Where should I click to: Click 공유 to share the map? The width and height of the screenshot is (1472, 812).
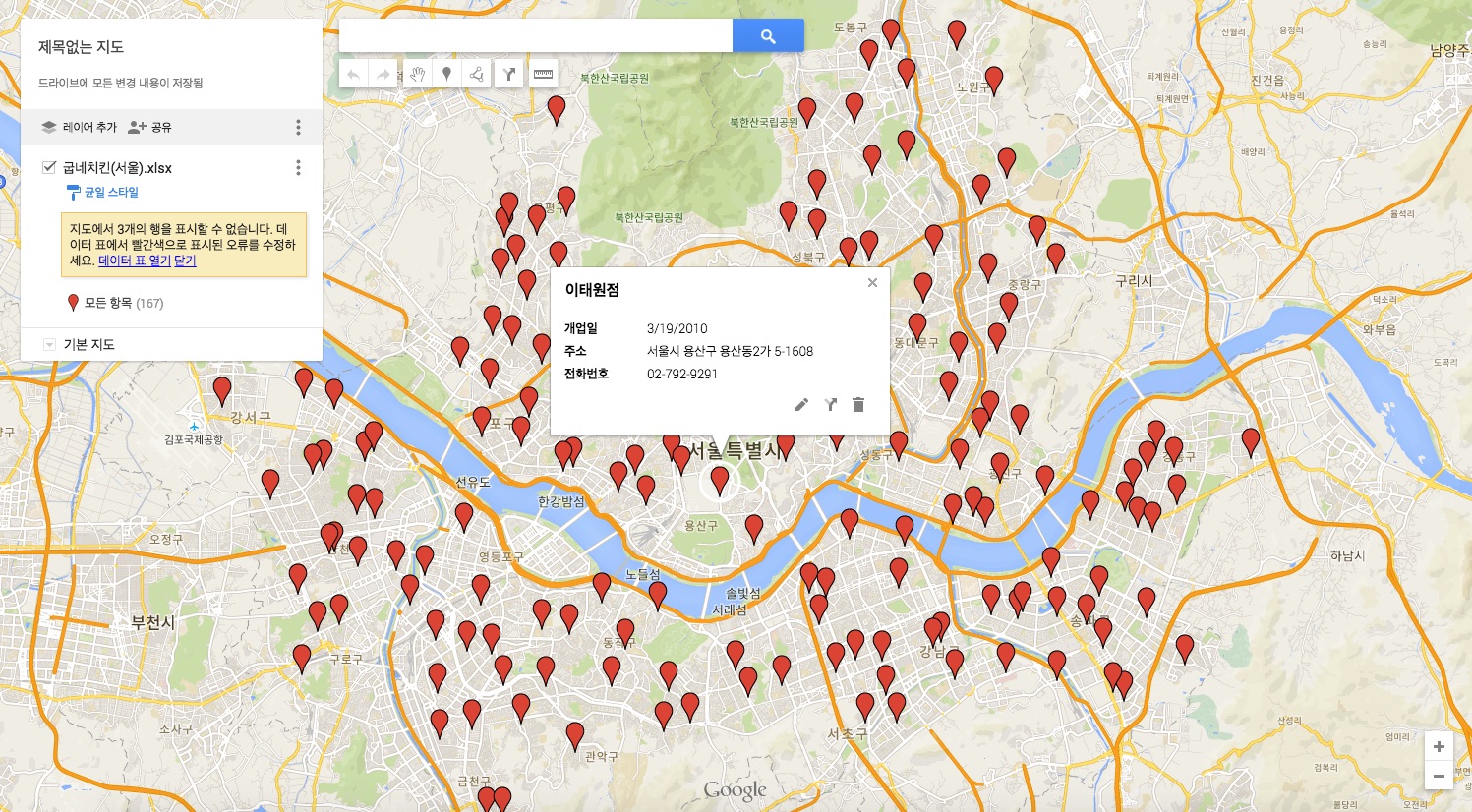coord(150,127)
